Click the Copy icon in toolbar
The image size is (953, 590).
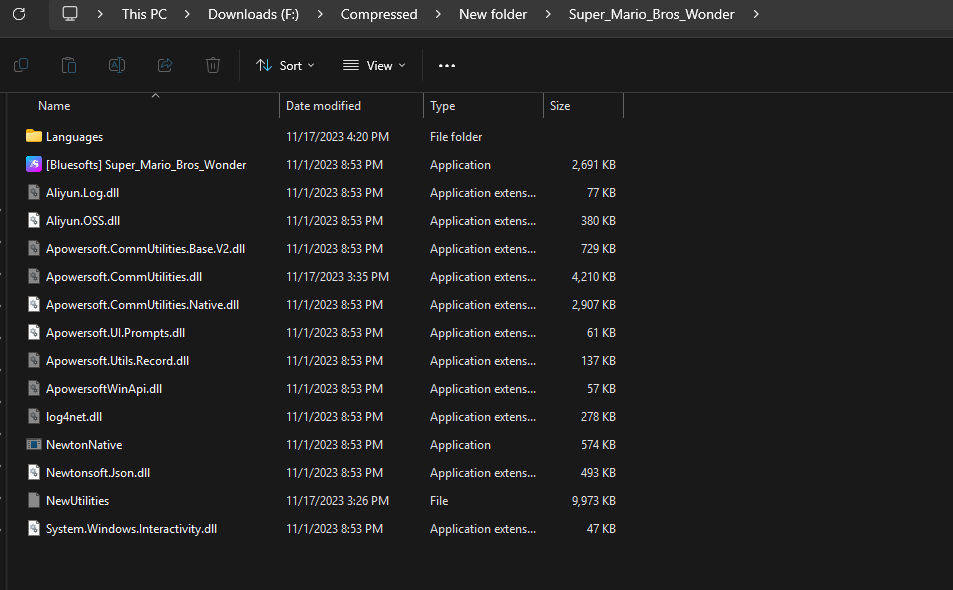click(21, 65)
